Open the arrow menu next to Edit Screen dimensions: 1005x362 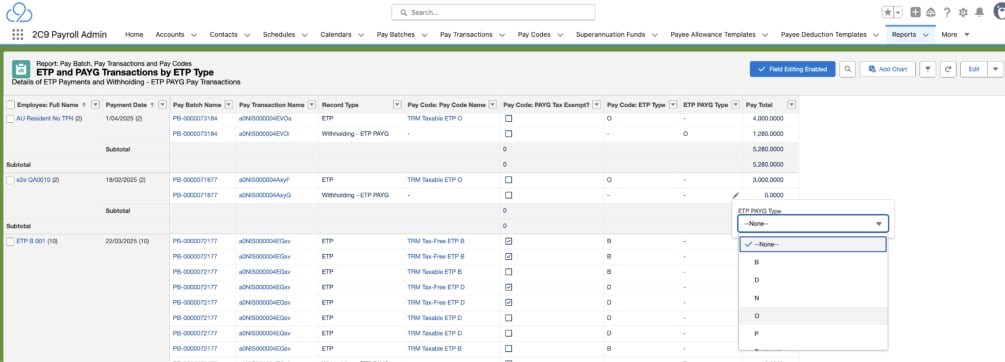995,69
